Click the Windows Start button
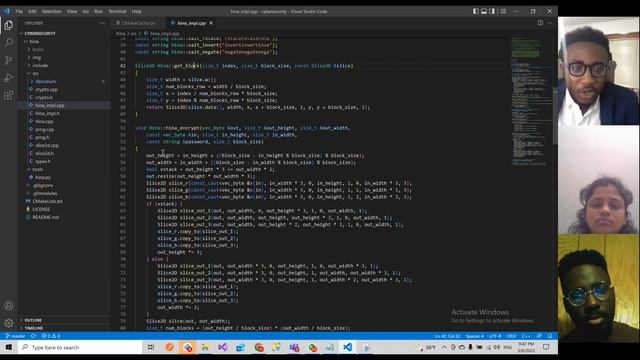 click(9, 347)
